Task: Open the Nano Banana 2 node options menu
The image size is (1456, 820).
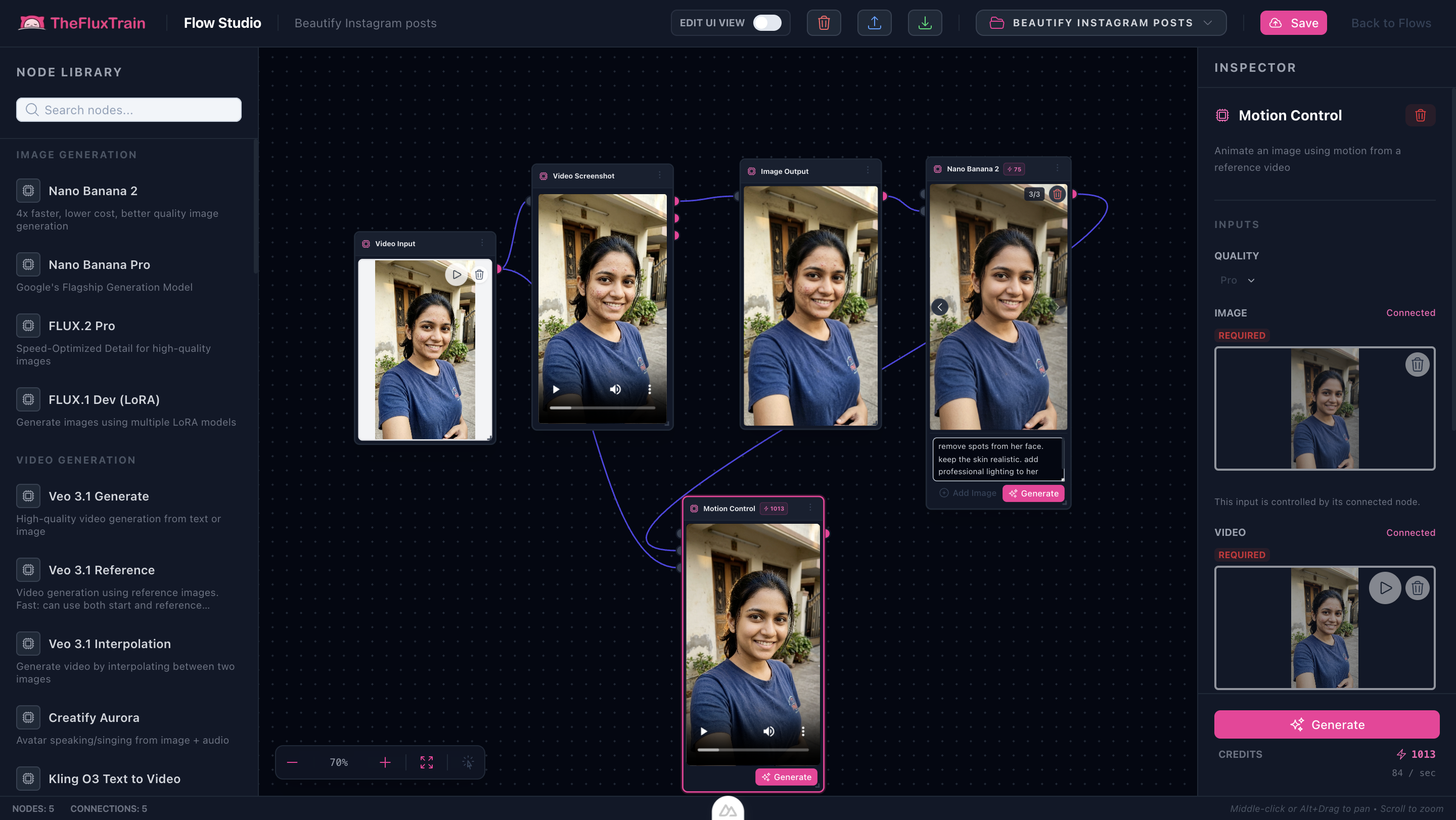Action: pos(1058,168)
